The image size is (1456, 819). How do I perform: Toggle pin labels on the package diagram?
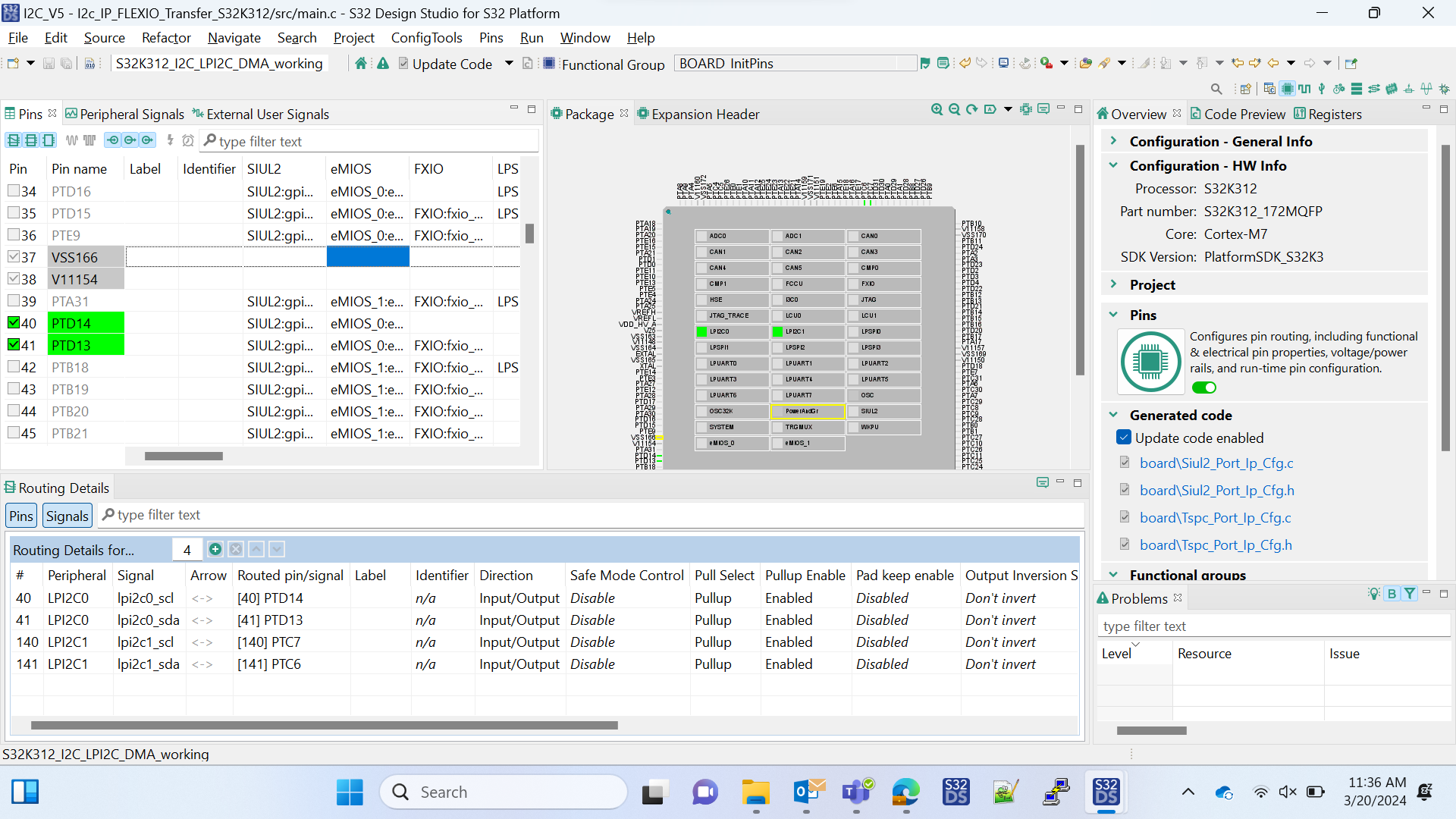[989, 109]
